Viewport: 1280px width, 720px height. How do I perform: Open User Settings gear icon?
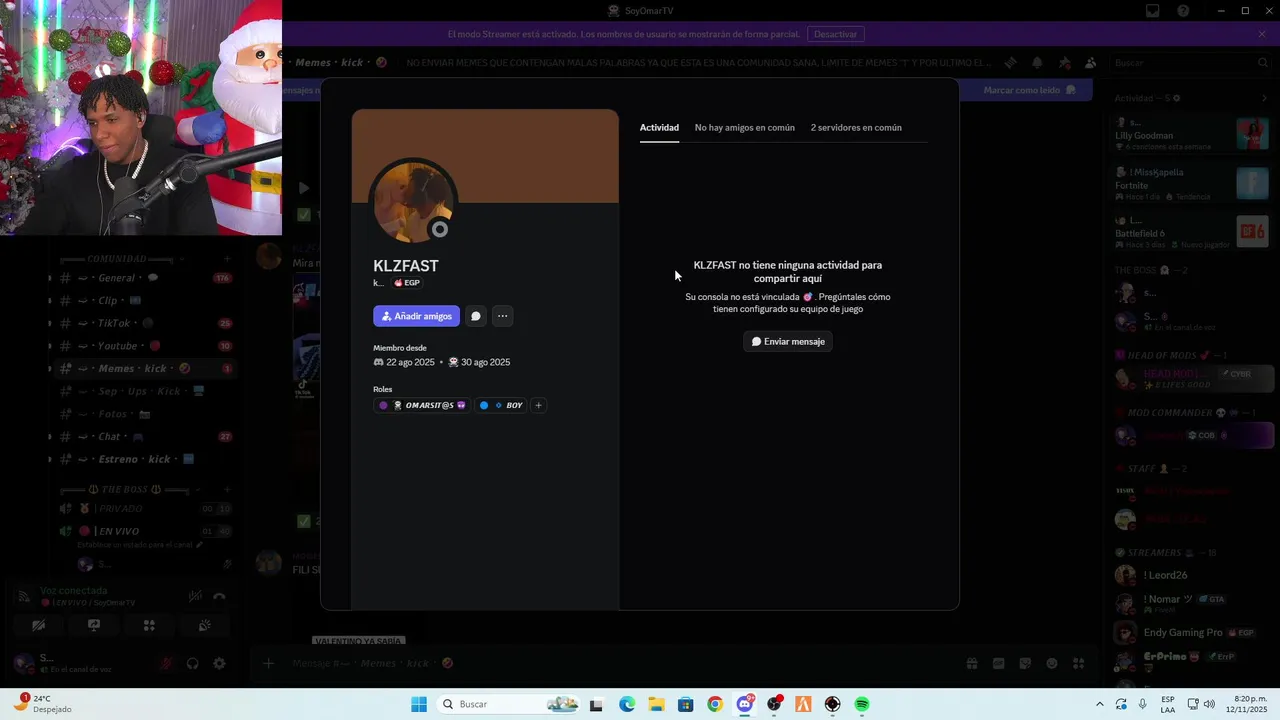(219, 663)
